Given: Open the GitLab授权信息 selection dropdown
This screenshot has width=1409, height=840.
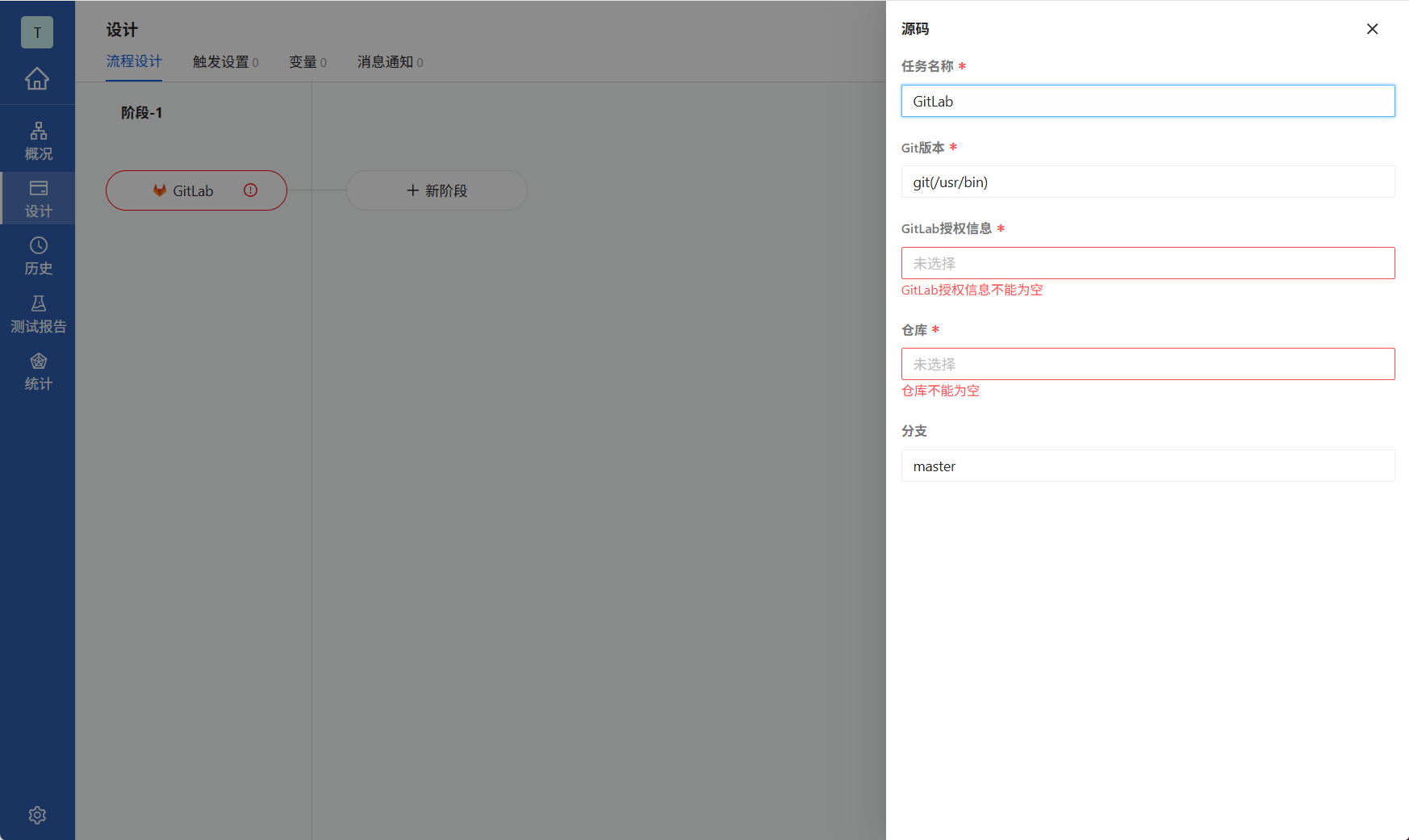Looking at the screenshot, I should (x=1148, y=263).
